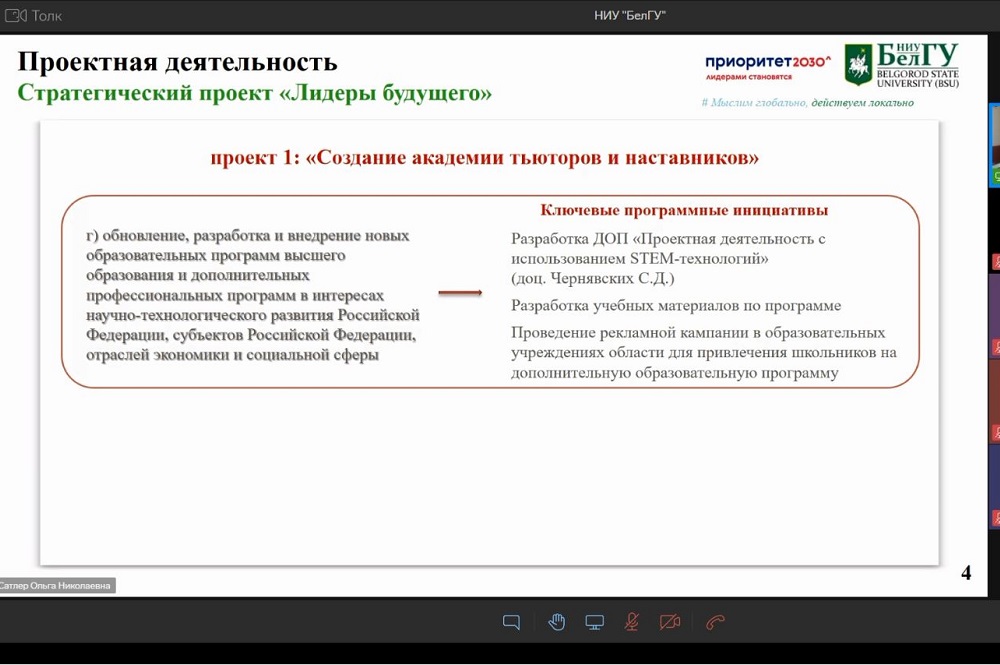The width and height of the screenshot is (1000, 665).
Task: Select the purple participant tile
Action: (994, 310)
